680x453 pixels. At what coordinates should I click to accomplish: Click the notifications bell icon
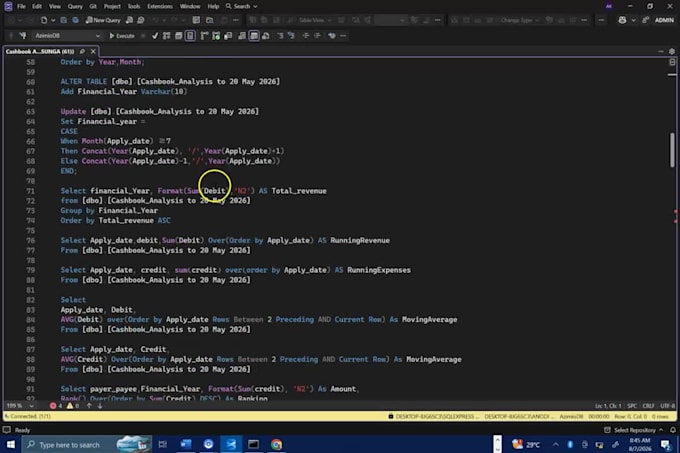point(673,430)
